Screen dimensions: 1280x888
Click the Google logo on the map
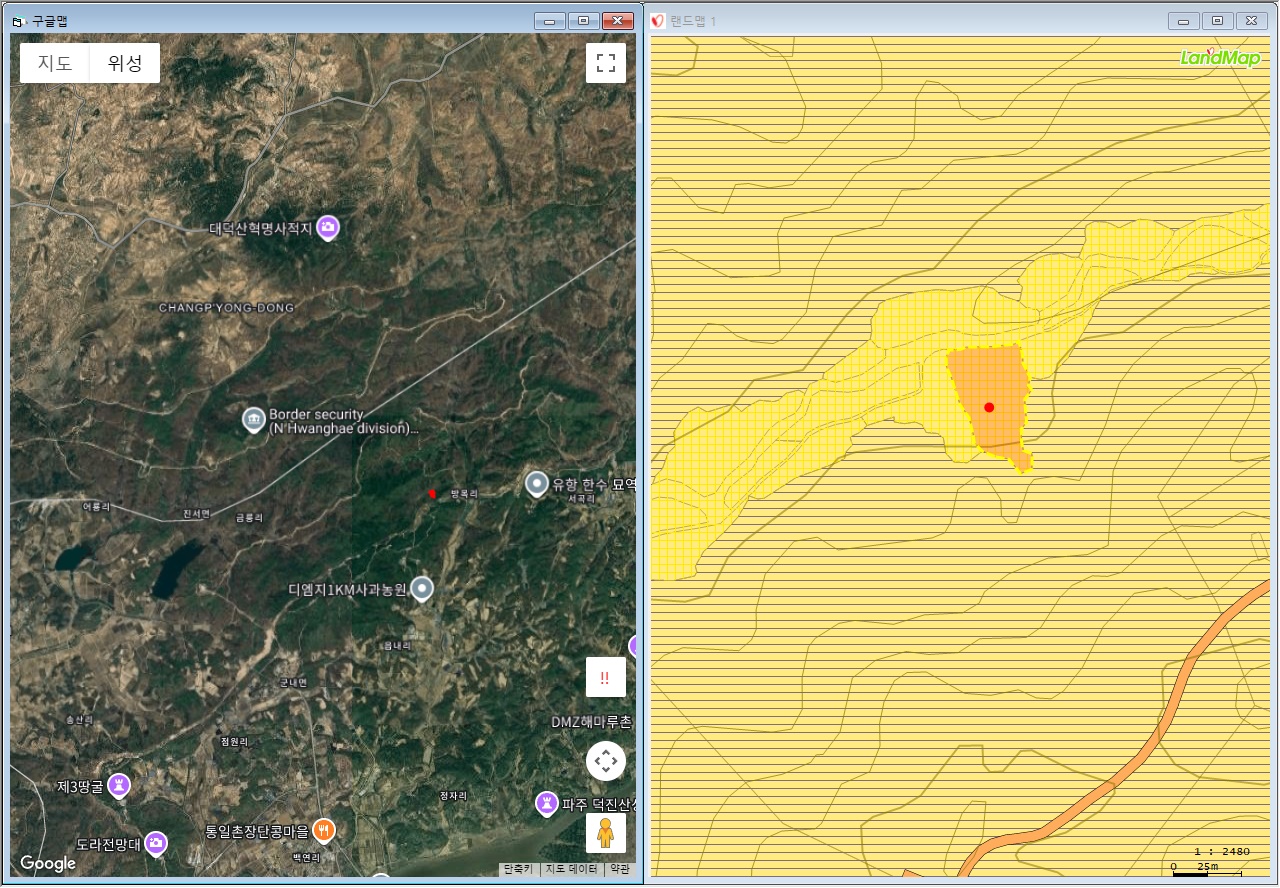click(48, 863)
